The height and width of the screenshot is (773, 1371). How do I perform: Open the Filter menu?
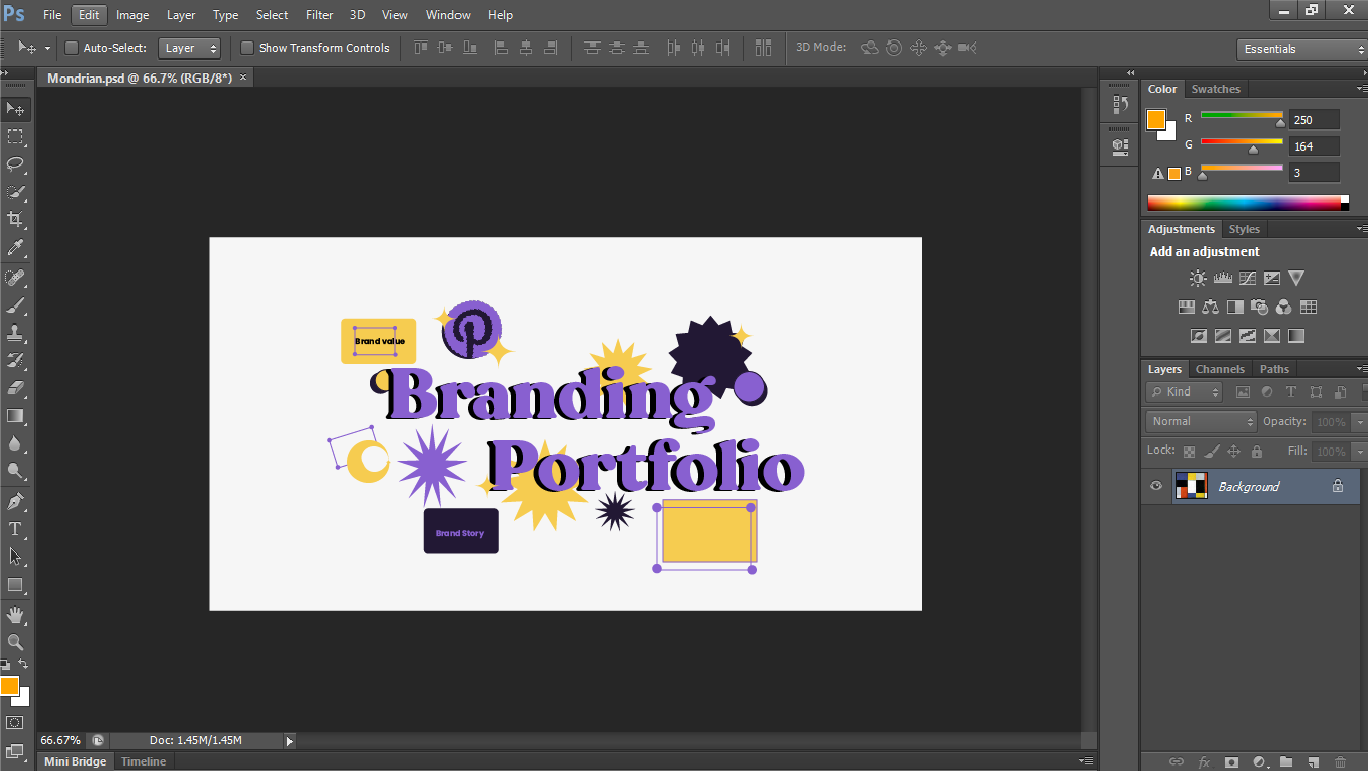click(319, 15)
